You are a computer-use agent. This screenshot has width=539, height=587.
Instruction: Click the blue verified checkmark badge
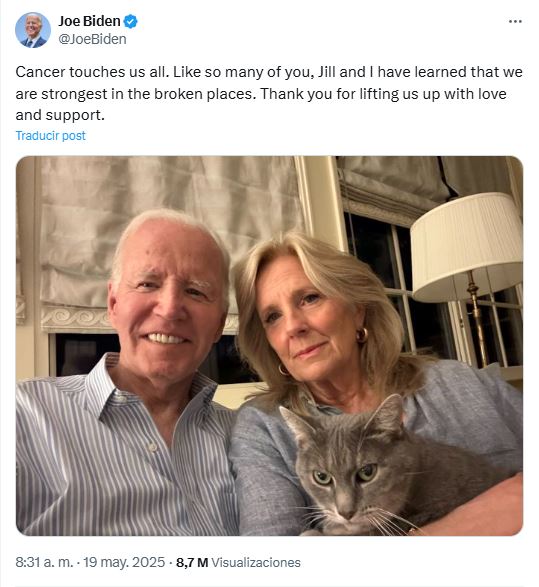[x=131, y=21]
